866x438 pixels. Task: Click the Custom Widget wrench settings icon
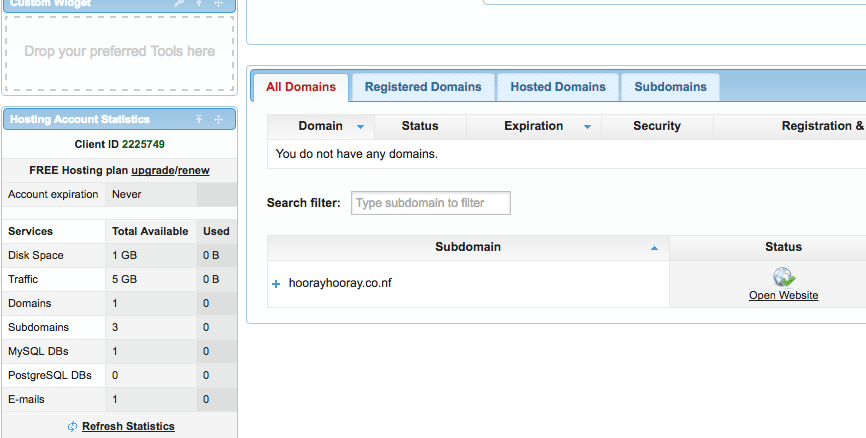[x=179, y=3]
